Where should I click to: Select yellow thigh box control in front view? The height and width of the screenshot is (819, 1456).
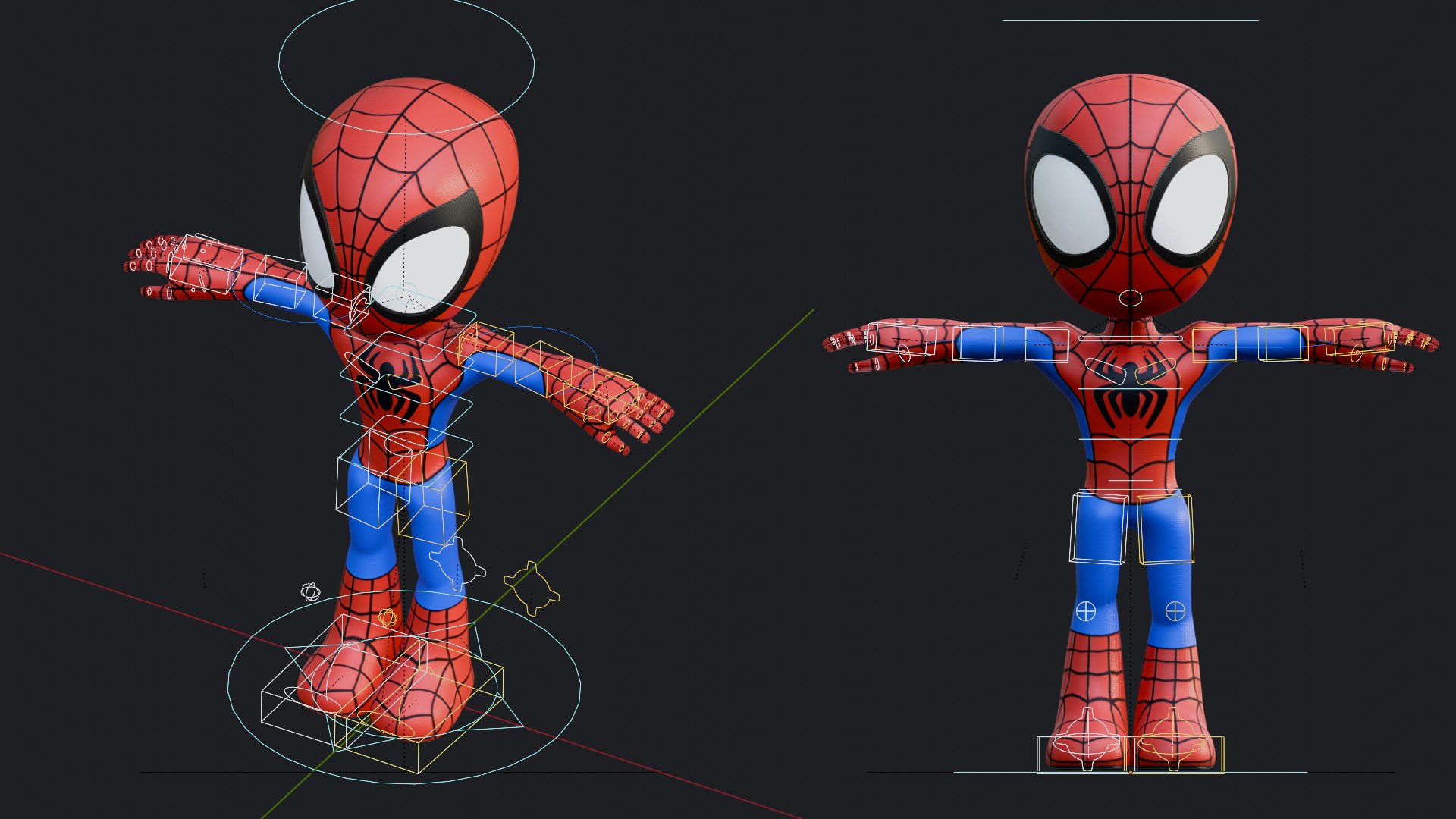point(1165,529)
